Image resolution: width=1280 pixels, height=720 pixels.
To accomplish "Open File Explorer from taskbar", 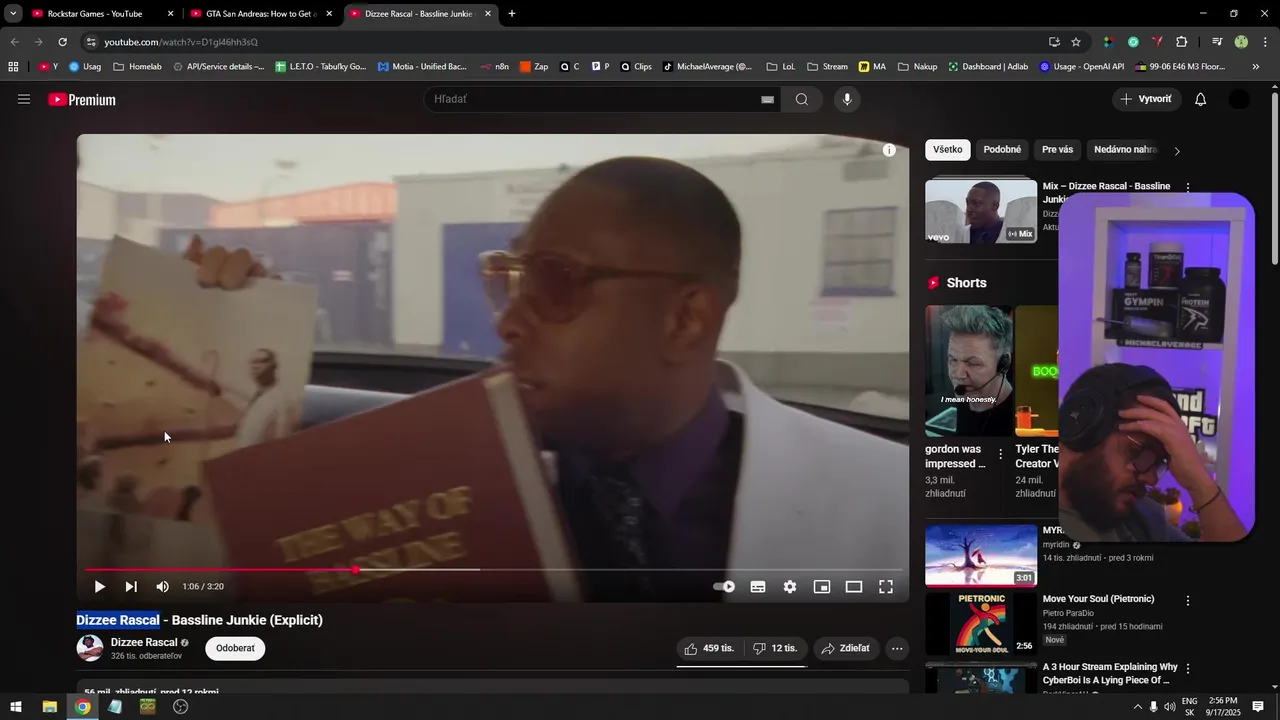I will click(x=49, y=707).
